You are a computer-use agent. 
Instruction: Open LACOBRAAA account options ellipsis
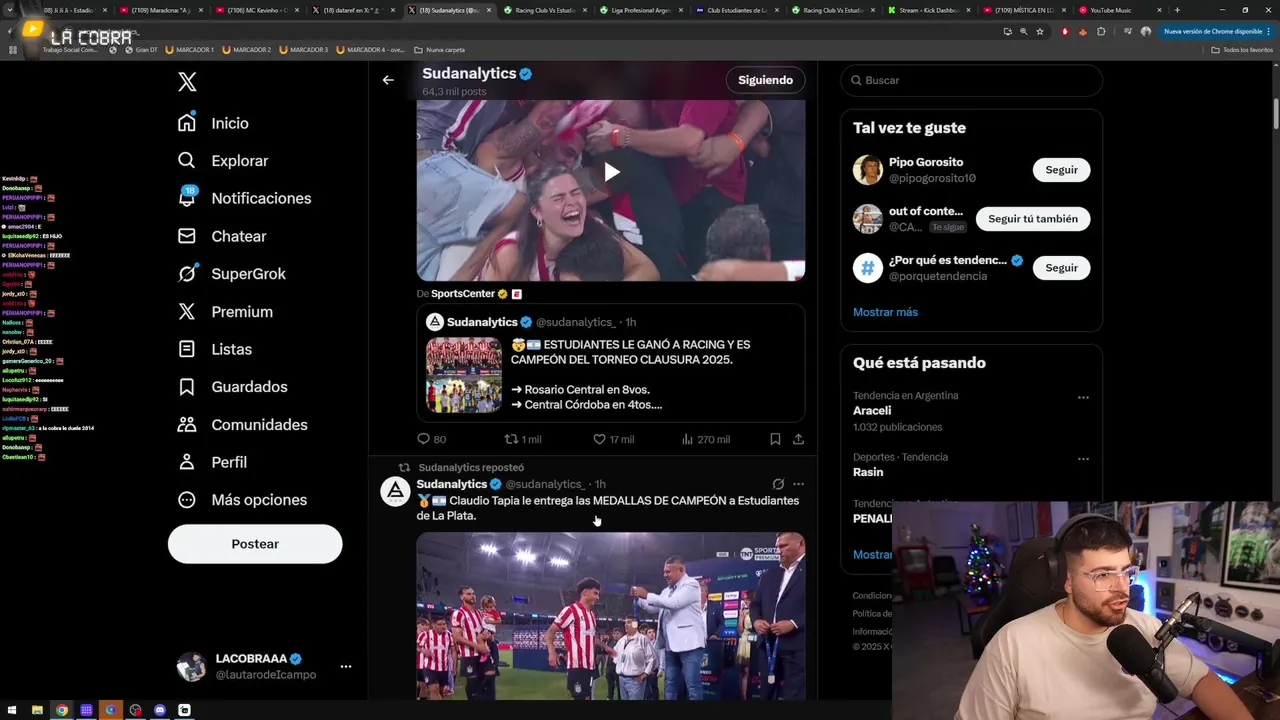pos(345,666)
